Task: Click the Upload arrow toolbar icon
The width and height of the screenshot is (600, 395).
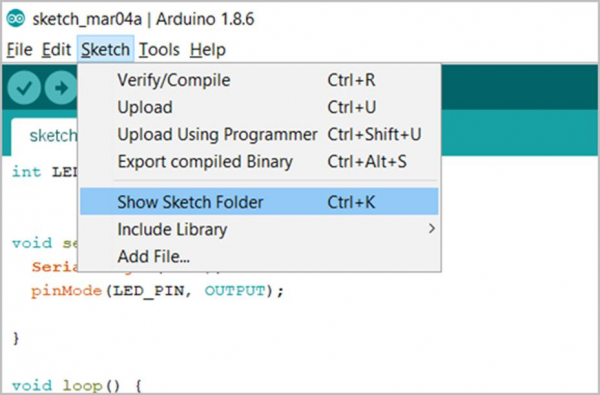Action: (x=60, y=88)
